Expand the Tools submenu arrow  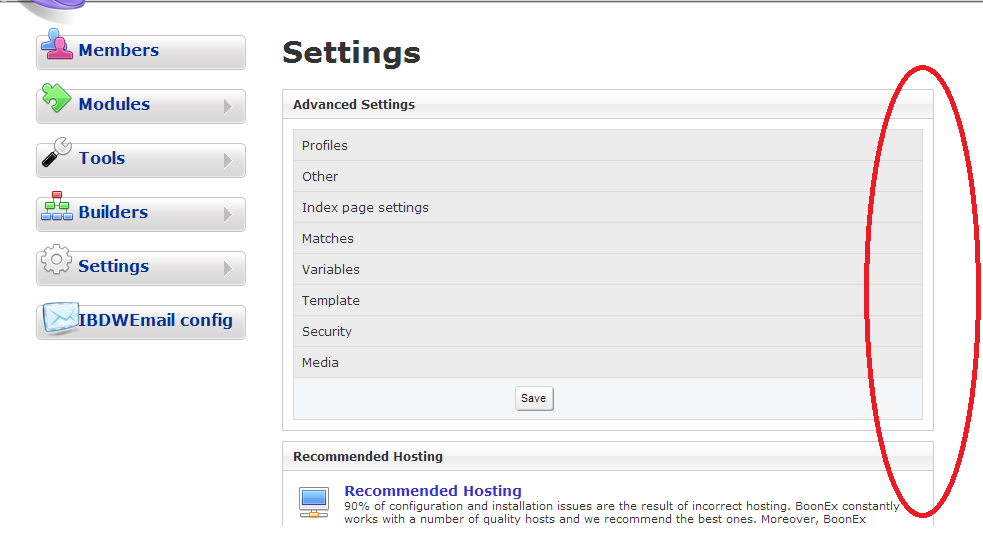pyautogui.click(x=228, y=160)
